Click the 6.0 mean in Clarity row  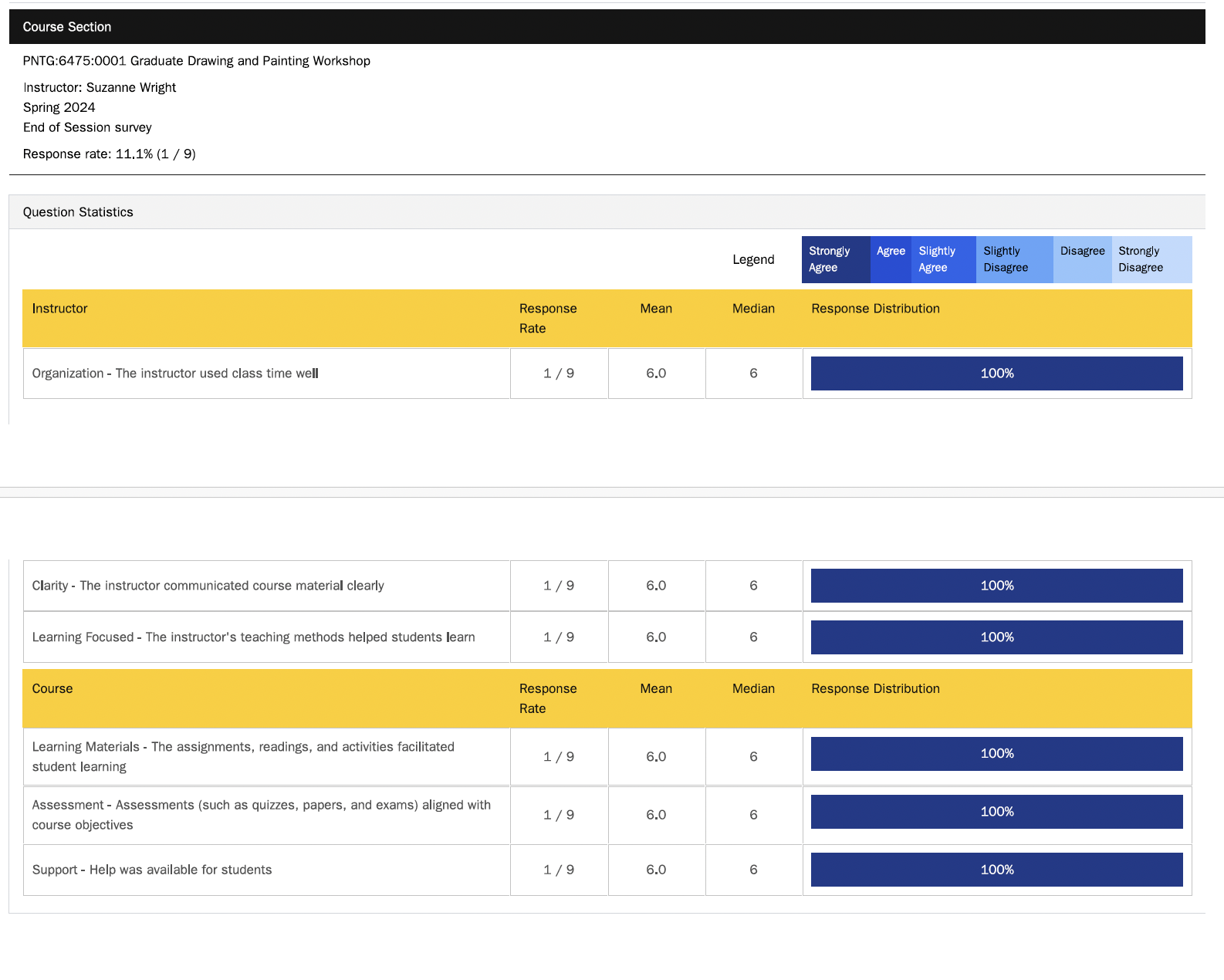(x=656, y=586)
